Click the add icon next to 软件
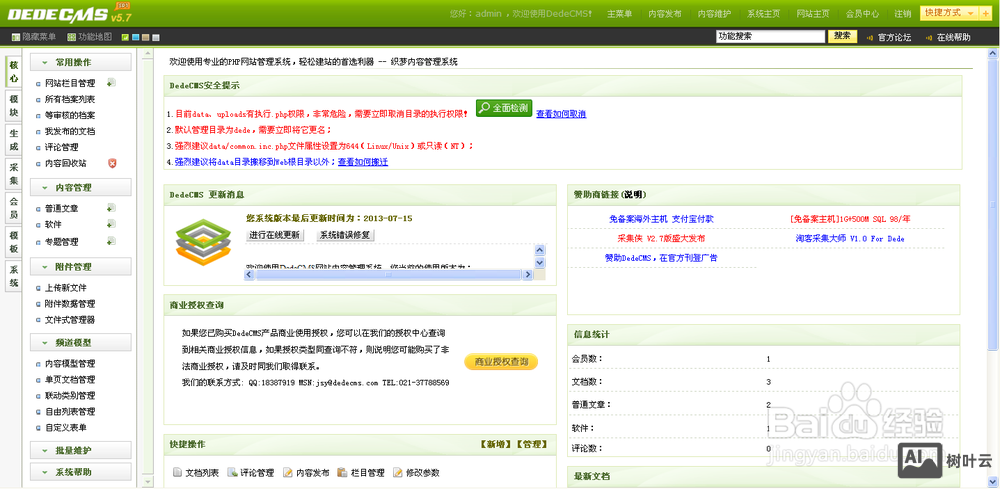 [x=111, y=224]
